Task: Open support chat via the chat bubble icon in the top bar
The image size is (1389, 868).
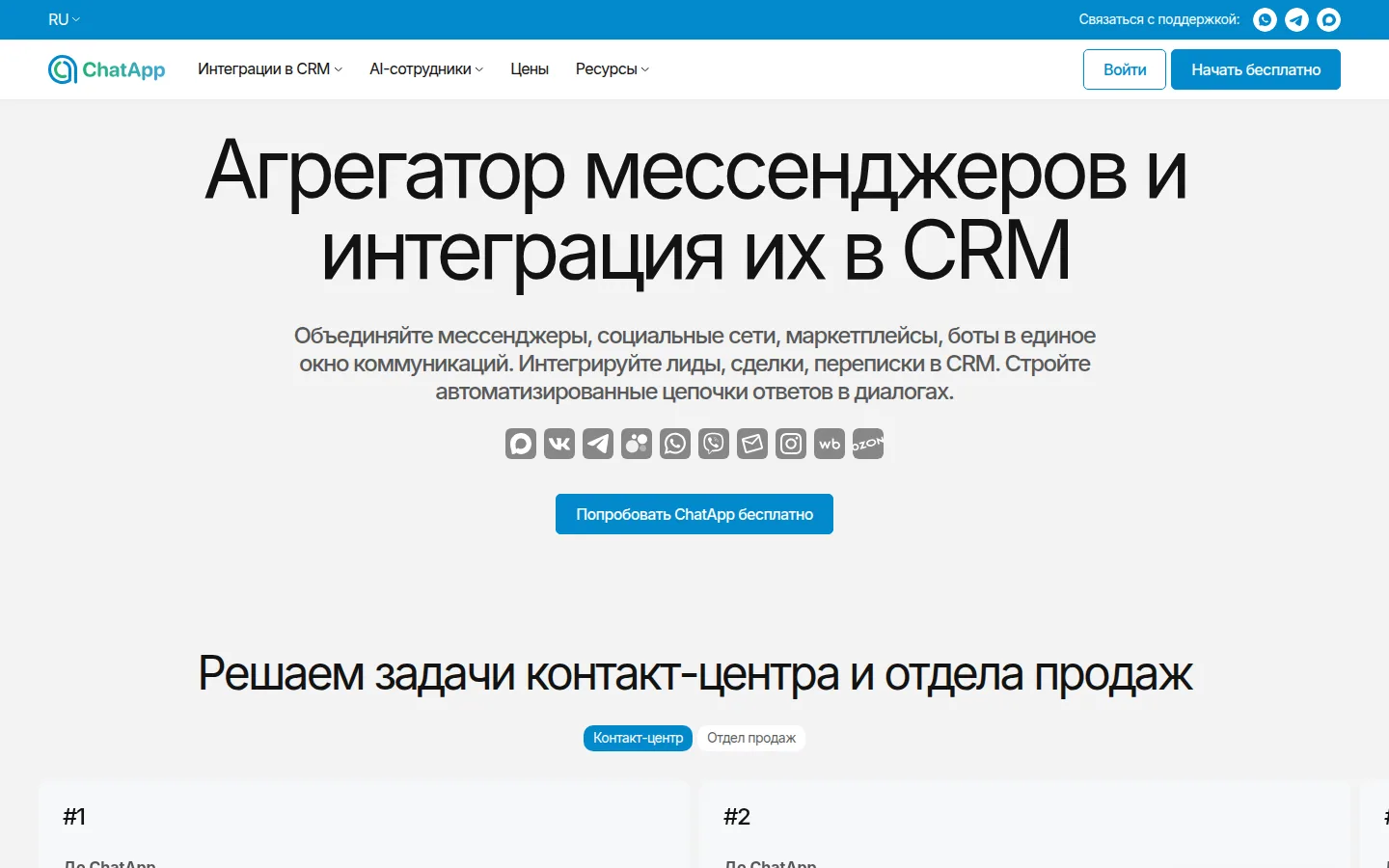Action: click(x=1328, y=19)
